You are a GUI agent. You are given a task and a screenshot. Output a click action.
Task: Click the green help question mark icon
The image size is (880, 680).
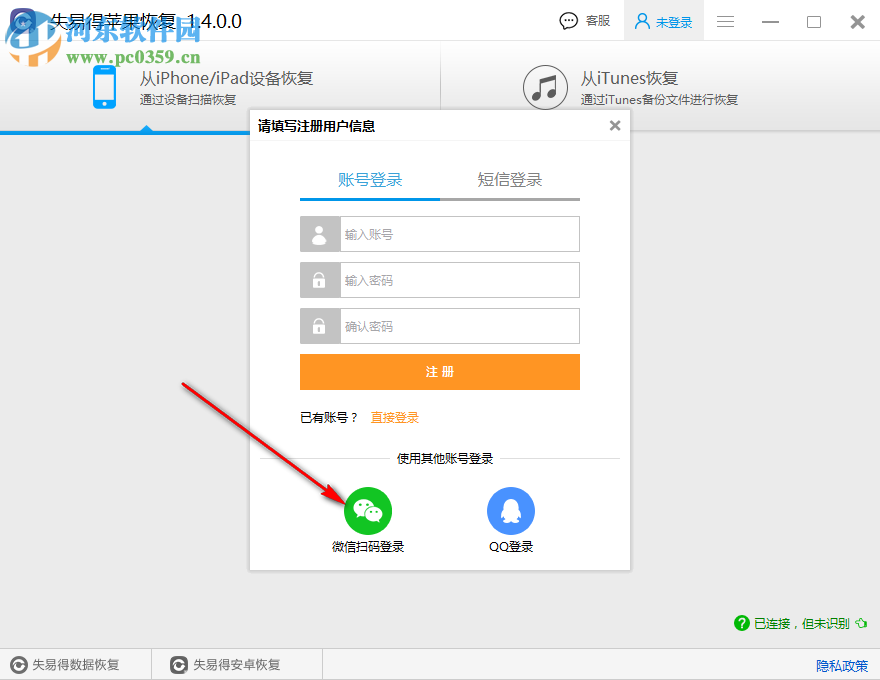click(x=742, y=623)
